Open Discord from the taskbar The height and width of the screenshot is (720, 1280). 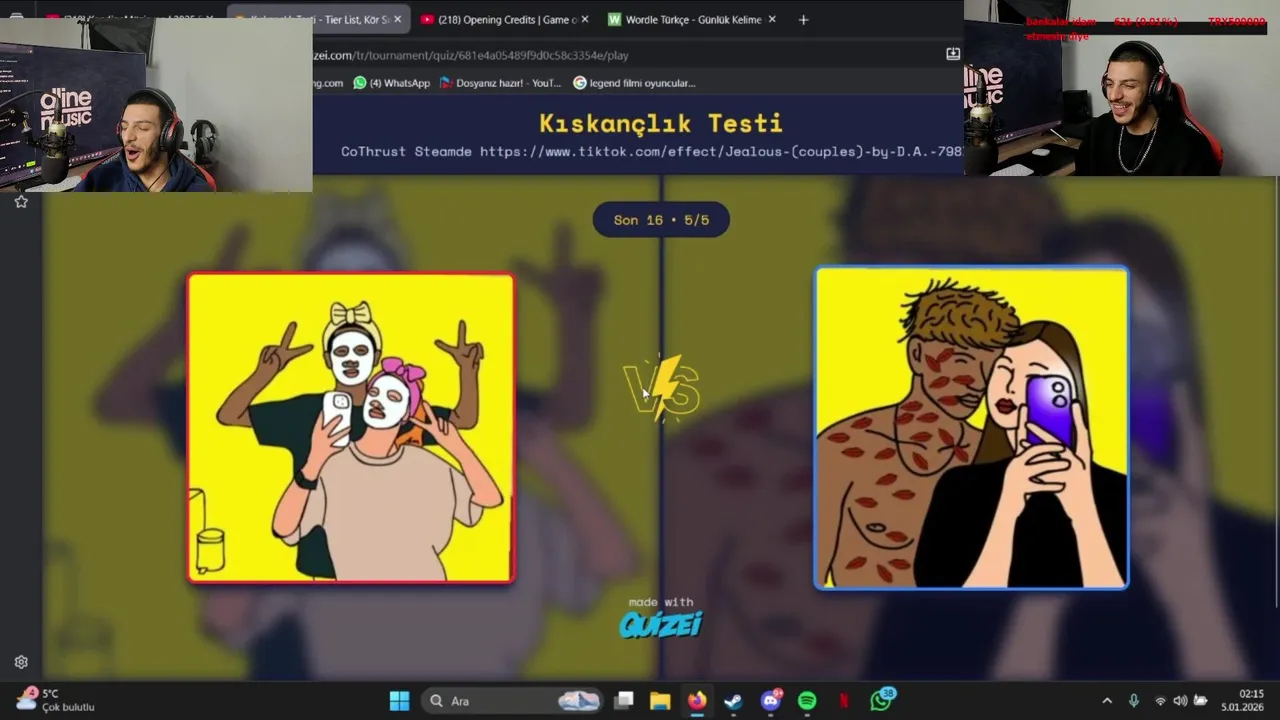coord(770,701)
